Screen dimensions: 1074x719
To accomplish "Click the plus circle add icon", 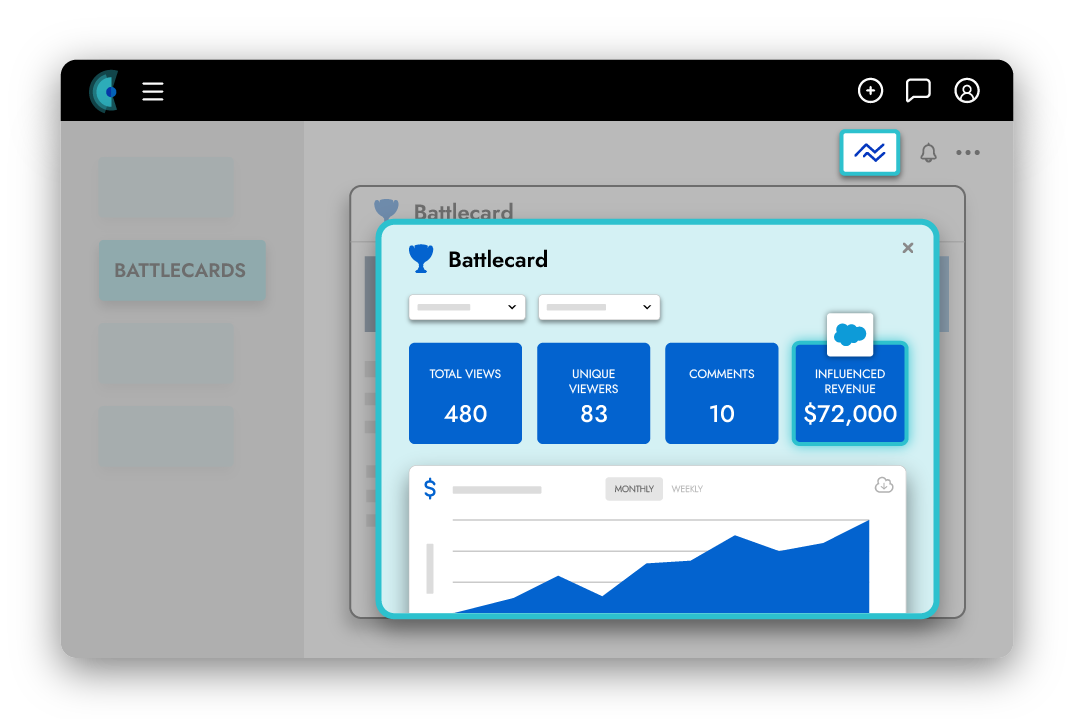I will pyautogui.click(x=870, y=91).
